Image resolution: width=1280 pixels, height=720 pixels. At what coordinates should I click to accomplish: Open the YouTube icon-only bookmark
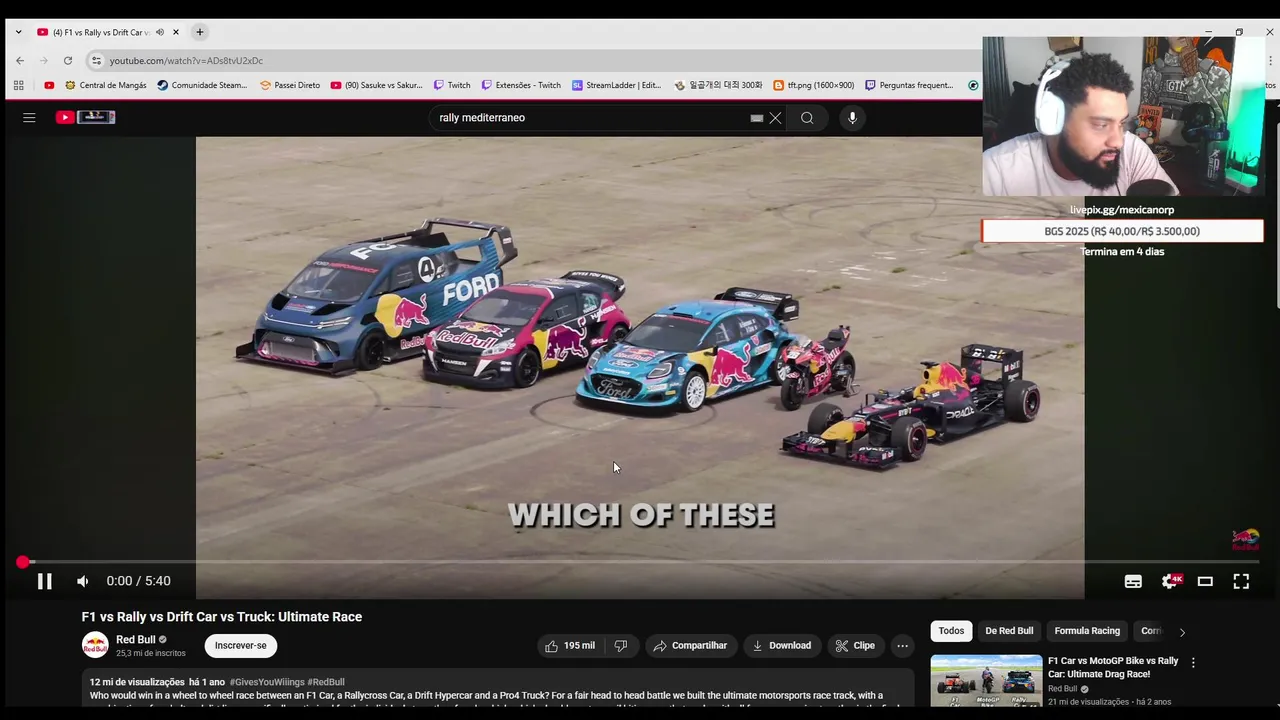tap(49, 85)
